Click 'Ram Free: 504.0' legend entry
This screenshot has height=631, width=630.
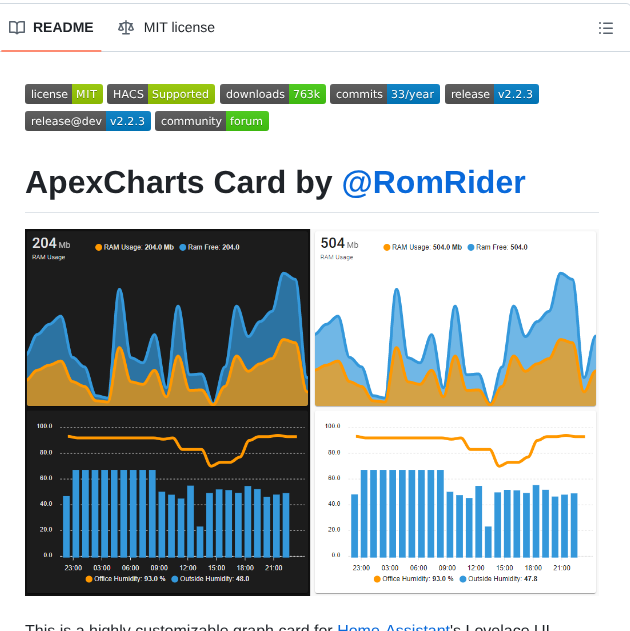(497, 247)
